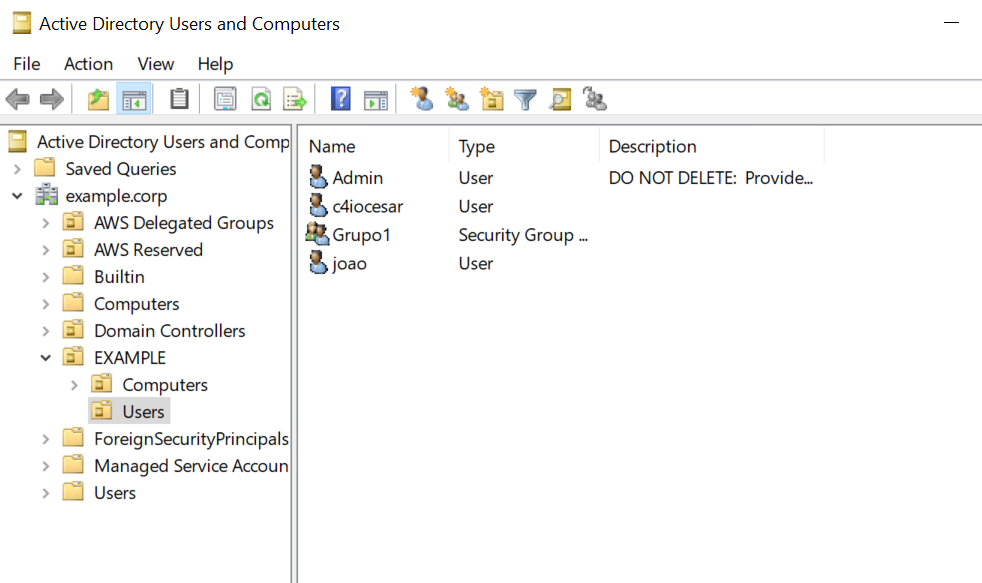Select the selected Users OU under EXAMPLE
Screen dimensions: 982x583
(143, 411)
